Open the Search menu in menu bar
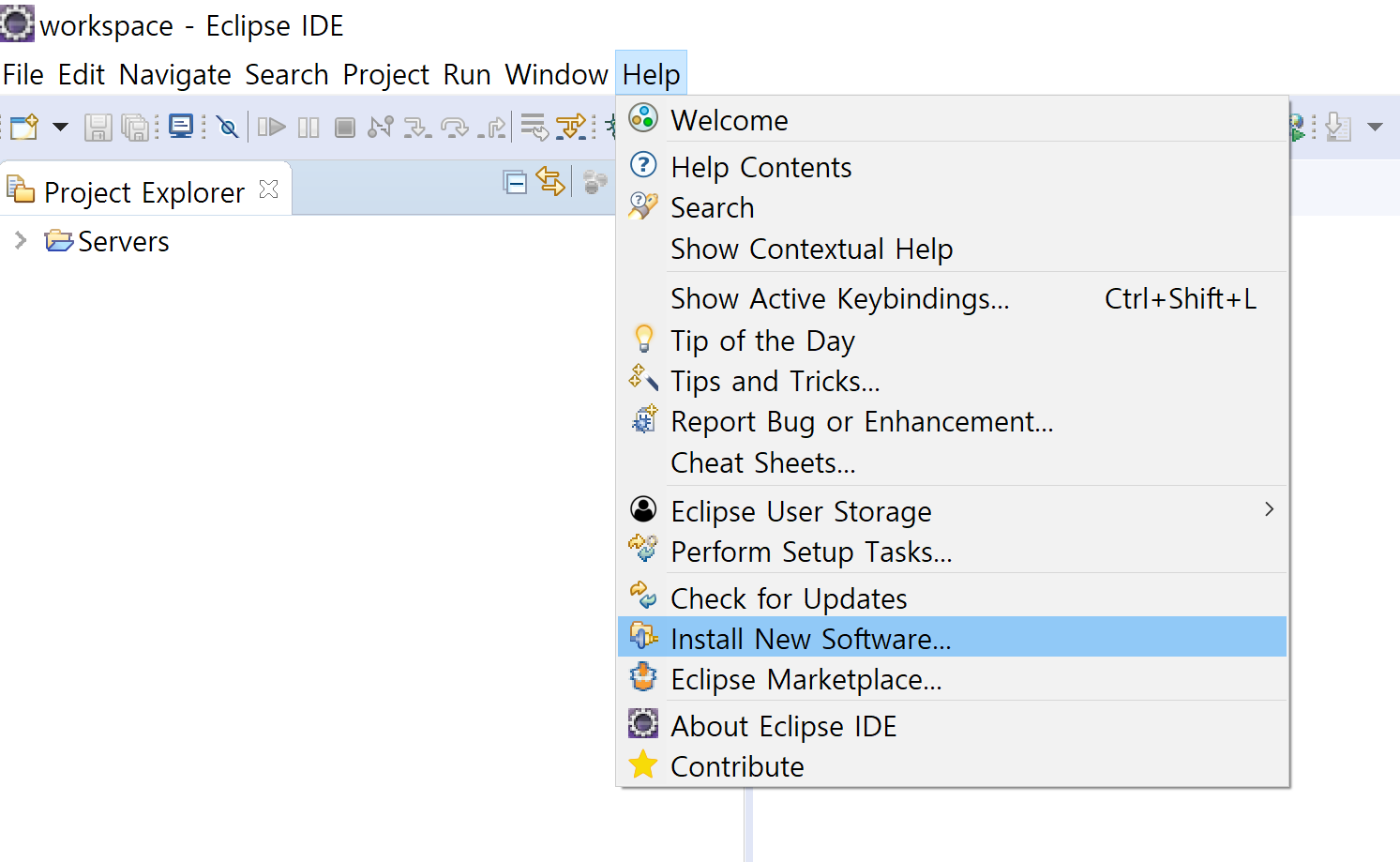The image size is (1400, 862). tap(287, 74)
